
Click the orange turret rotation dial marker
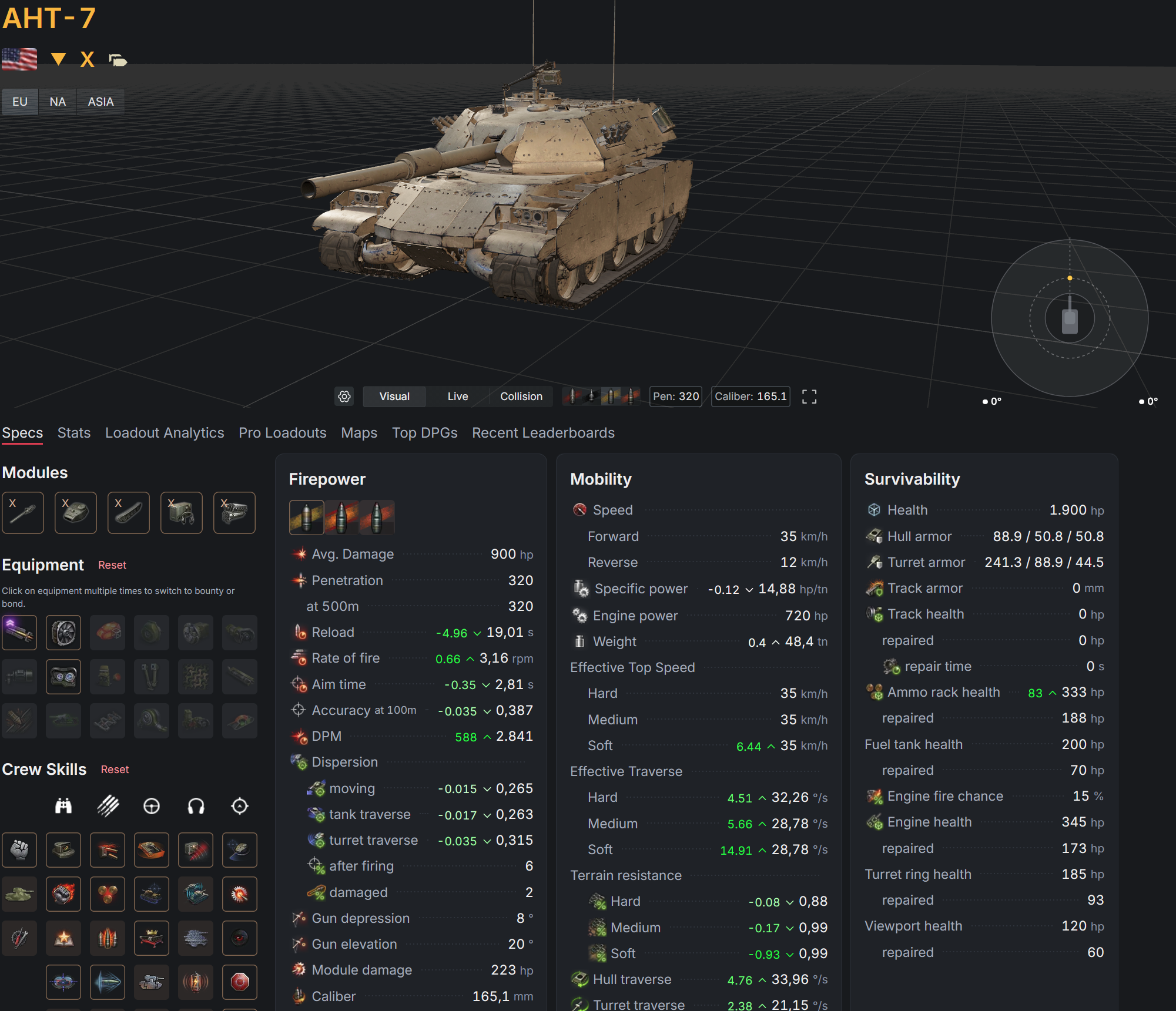[1070, 278]
